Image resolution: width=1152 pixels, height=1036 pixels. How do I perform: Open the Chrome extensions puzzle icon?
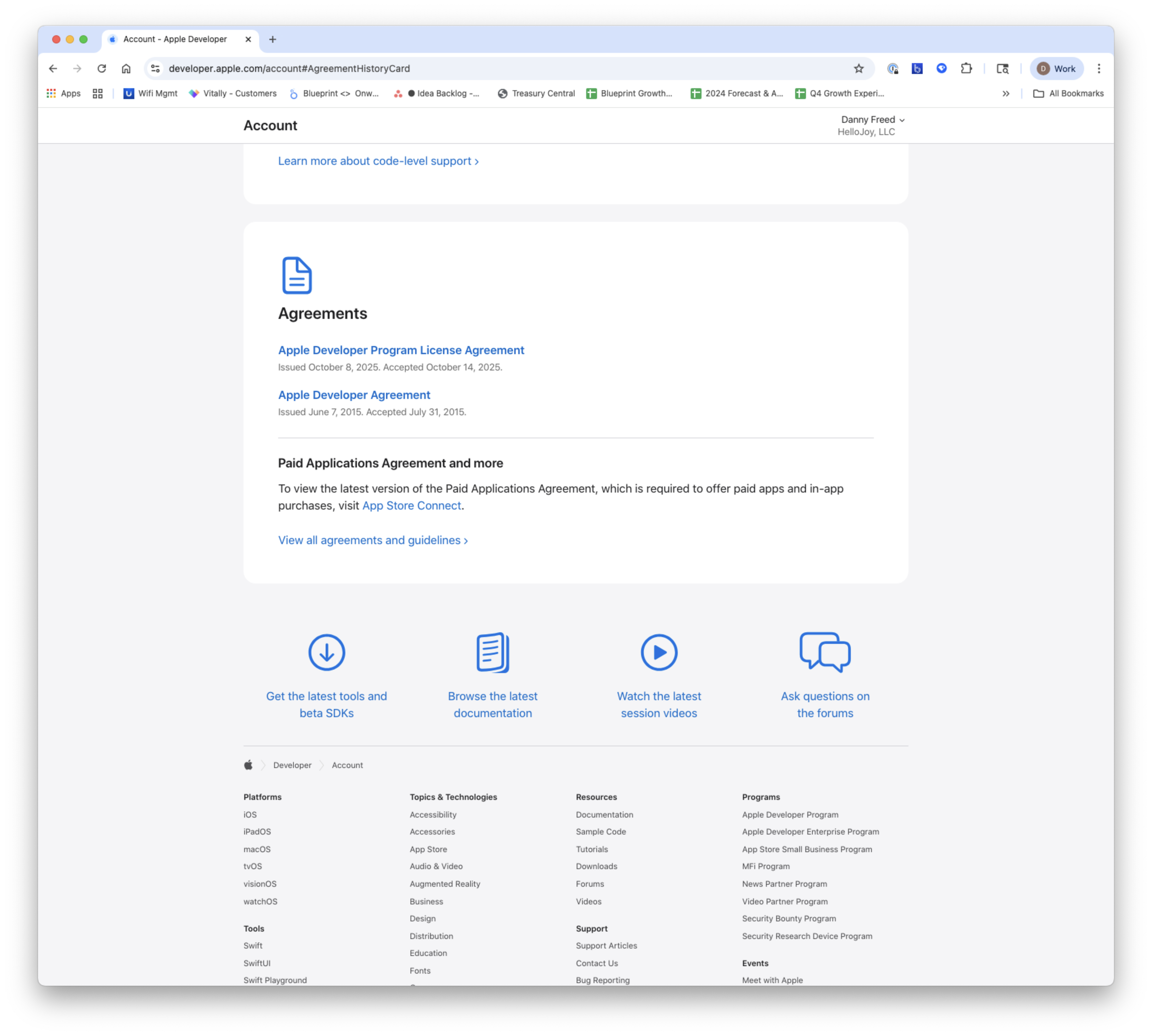966,69
